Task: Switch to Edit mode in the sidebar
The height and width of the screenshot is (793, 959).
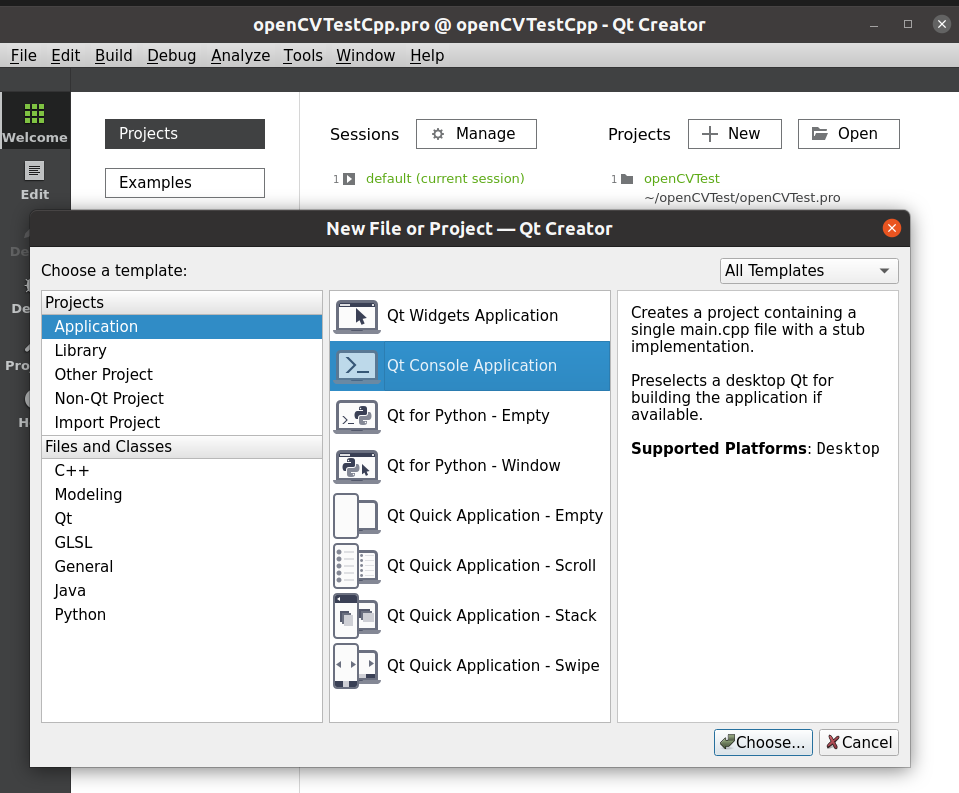Action: [35, 180]
